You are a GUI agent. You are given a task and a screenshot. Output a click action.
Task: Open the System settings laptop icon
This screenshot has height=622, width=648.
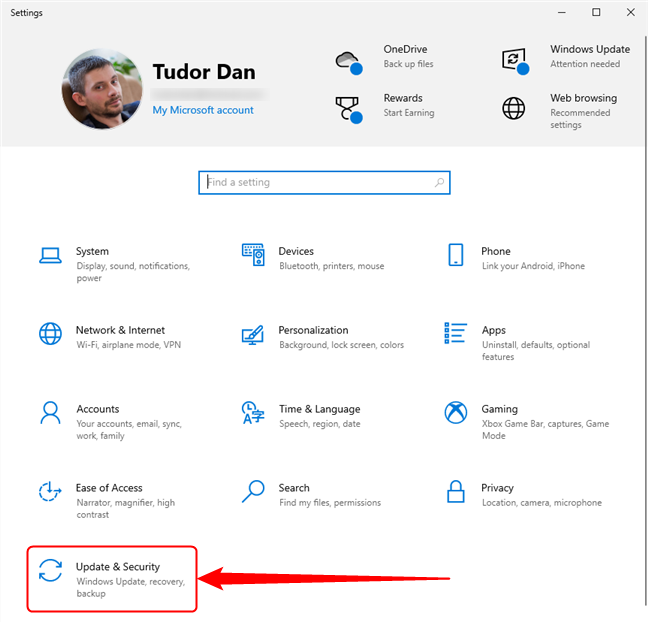[x=50, y=255]
